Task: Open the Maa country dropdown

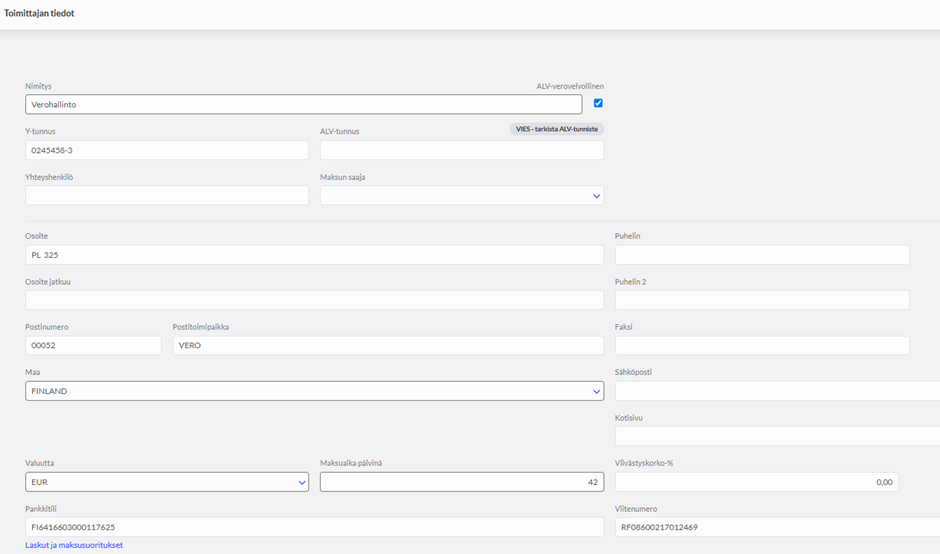Action: [x=314, y=391]
